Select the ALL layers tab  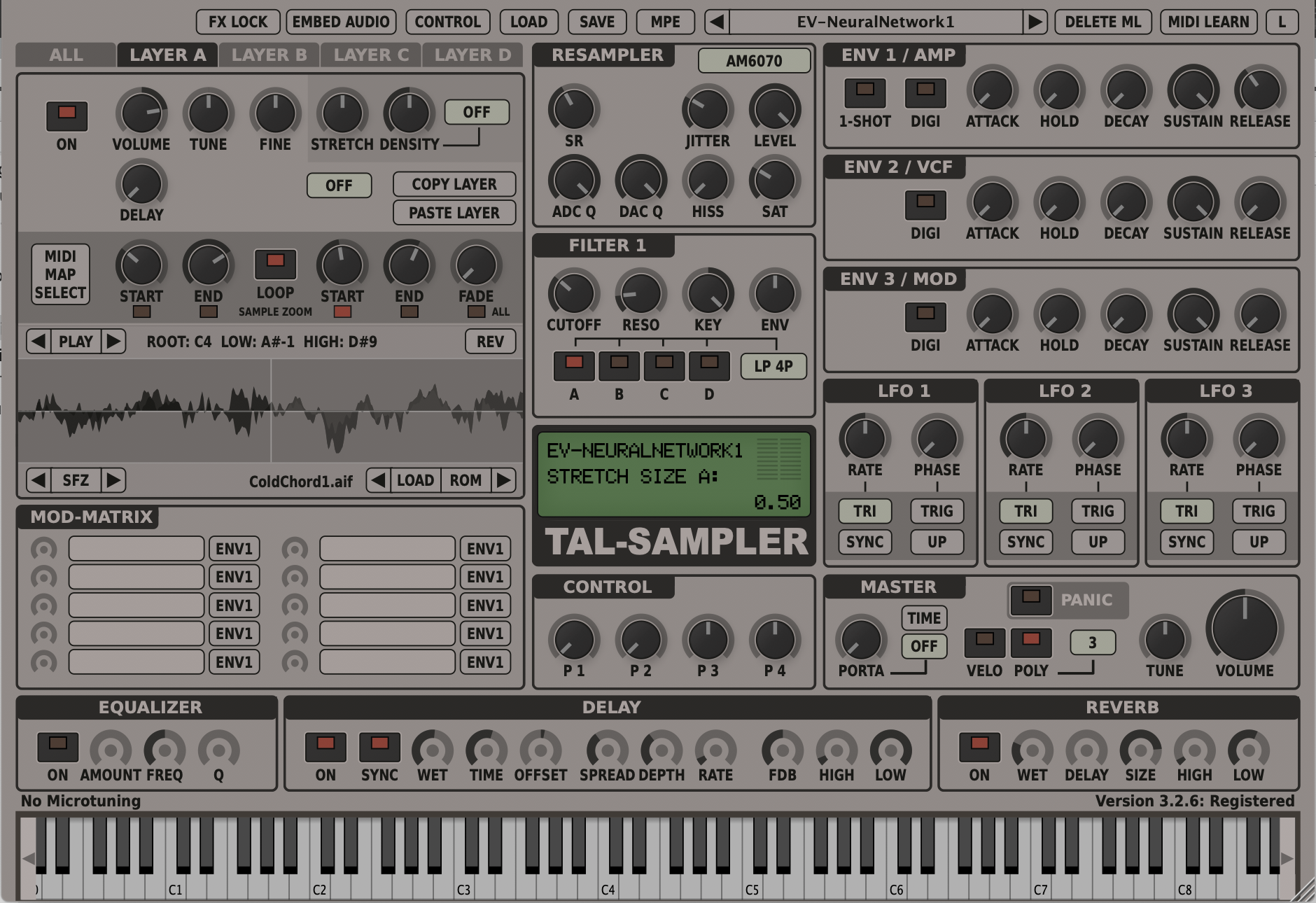pyautogui.click(x=66, y=55)
